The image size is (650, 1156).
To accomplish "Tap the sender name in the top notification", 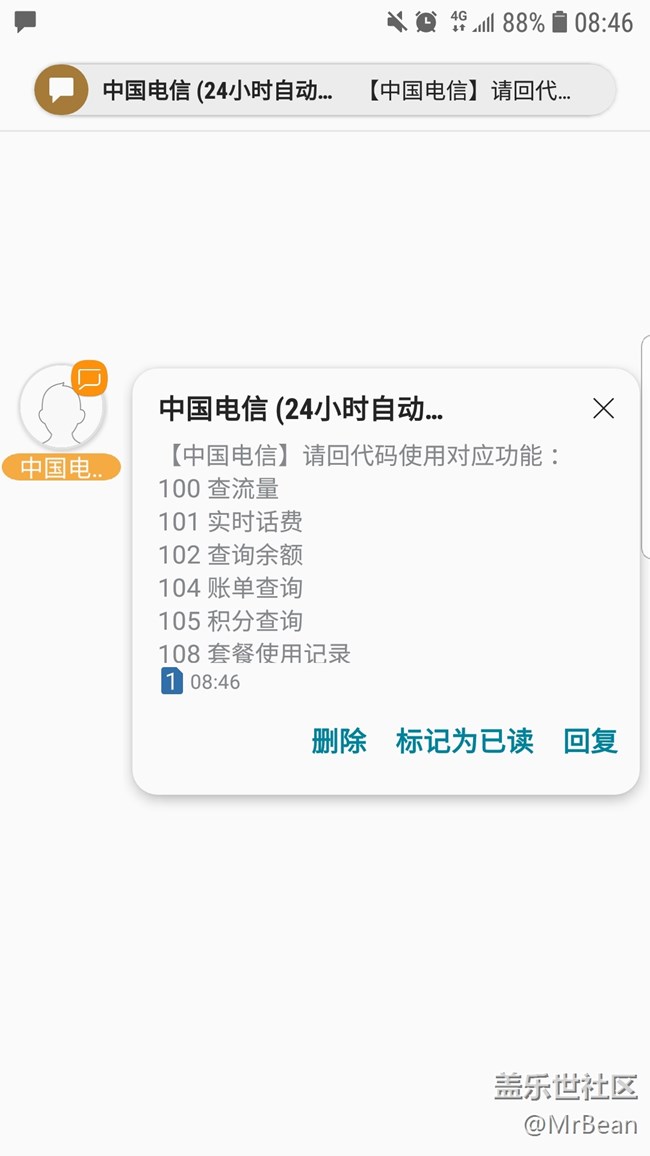I will (x=217, y=91).
